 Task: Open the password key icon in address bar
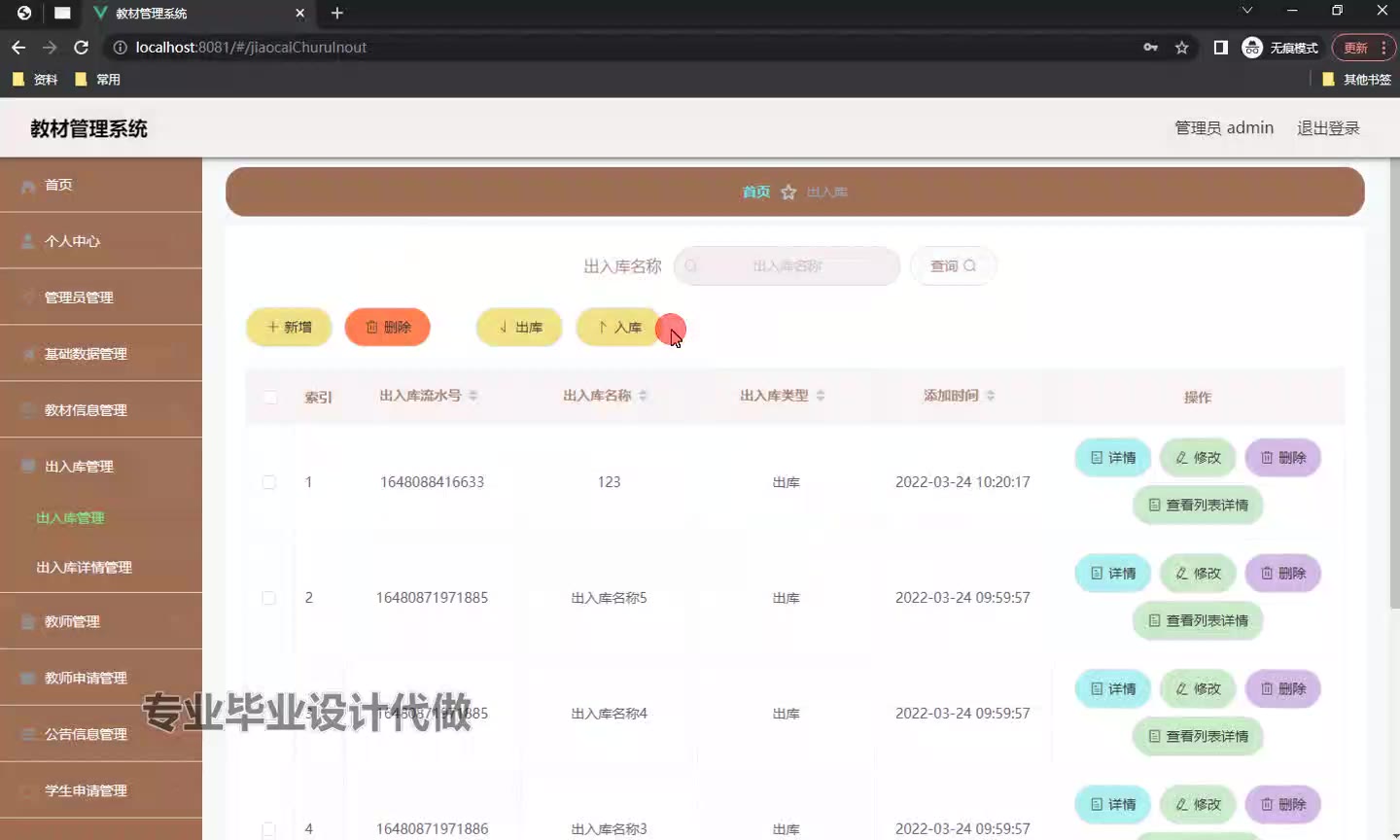[x=1150, y=47]
